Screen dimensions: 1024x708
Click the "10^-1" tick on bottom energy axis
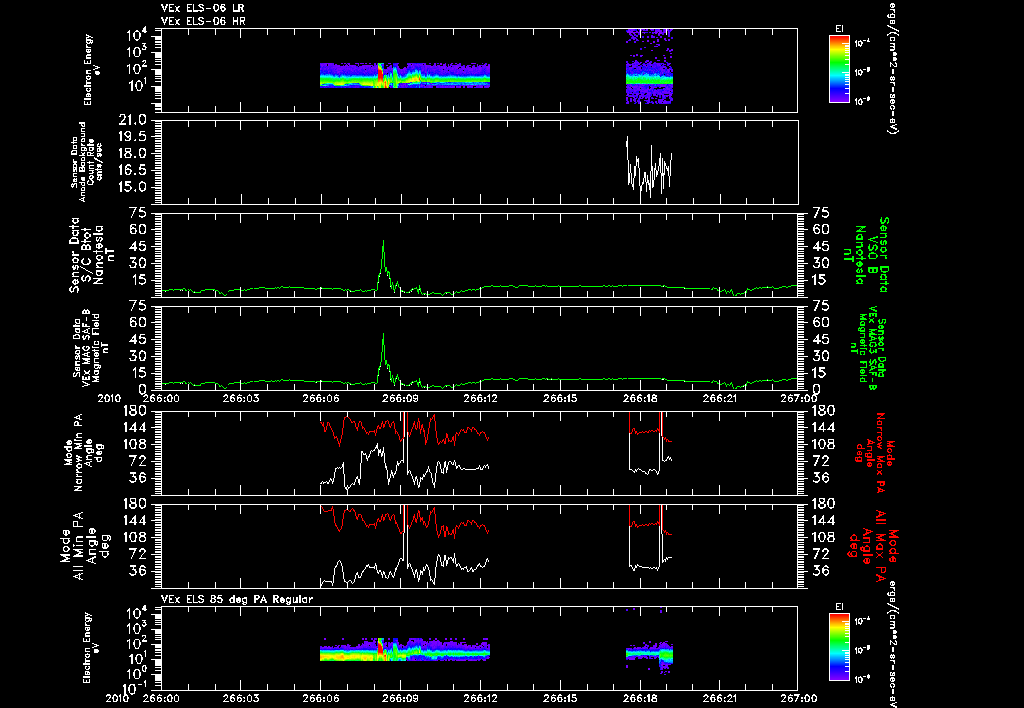[136, 687]
